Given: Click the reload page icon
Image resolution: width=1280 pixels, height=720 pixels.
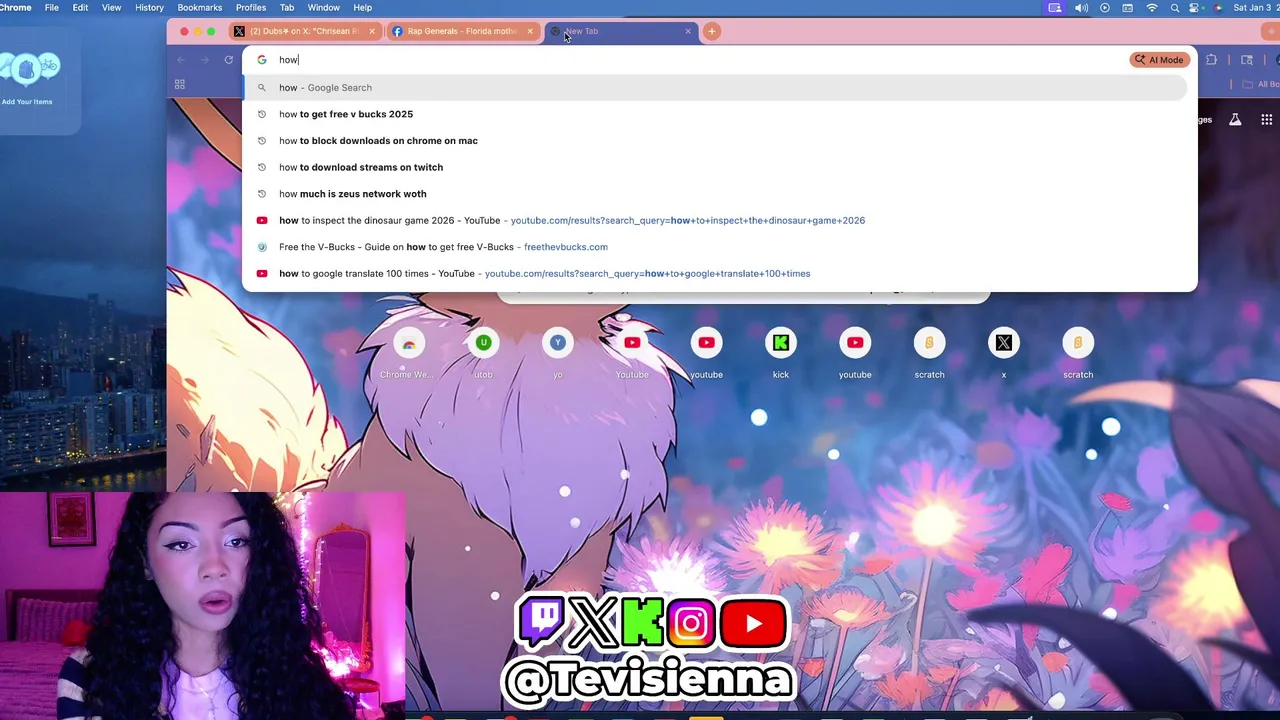Looking at the screenshot, I should click(229, 60).
